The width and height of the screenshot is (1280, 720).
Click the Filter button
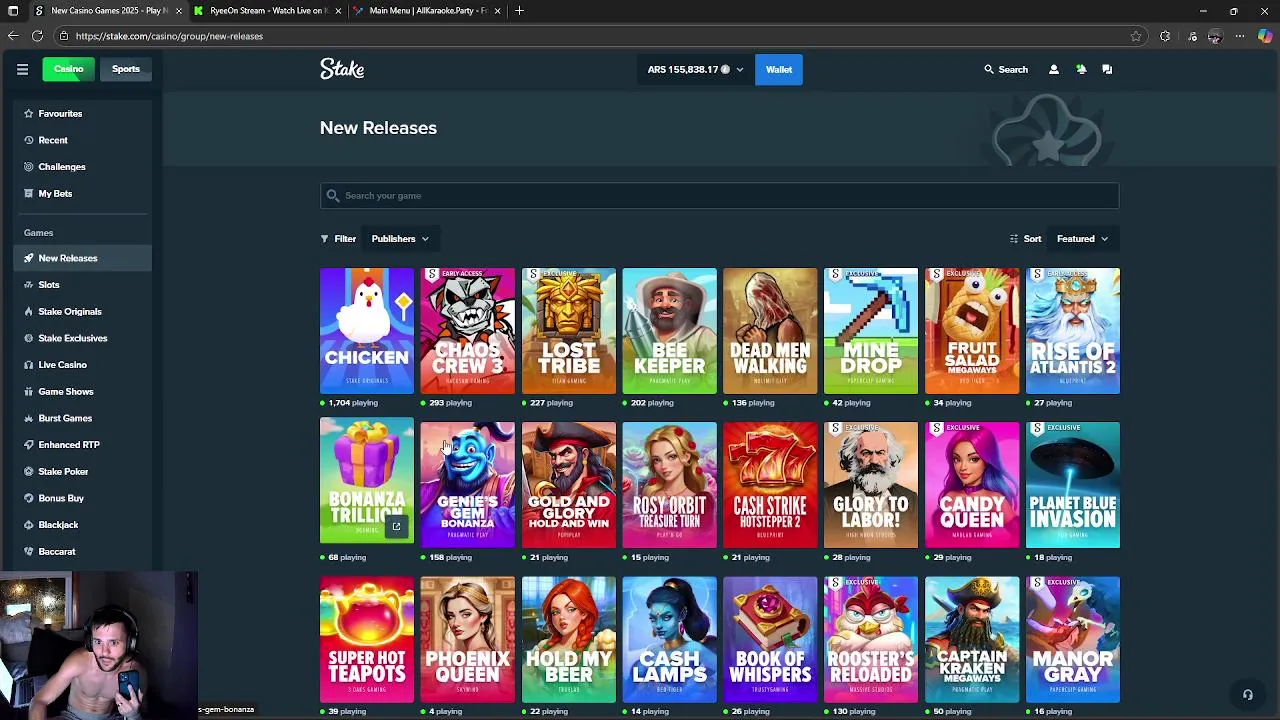(338, 239)
